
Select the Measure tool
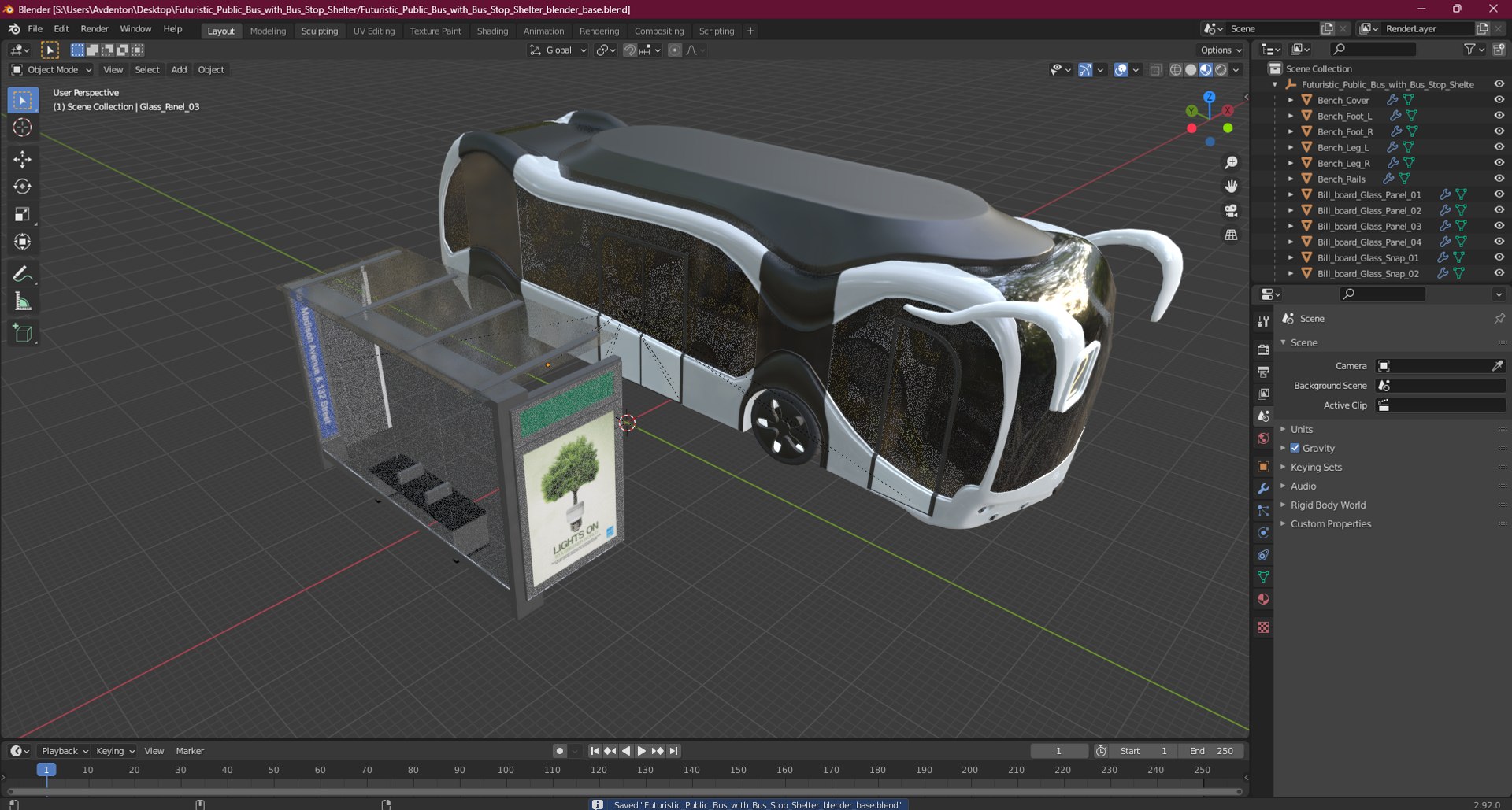22,301
